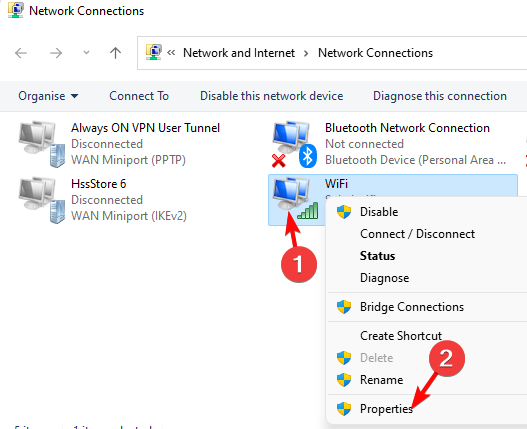527x429 pixels.
Task: Click shield icon beside Disable
Action: point(344,212)
